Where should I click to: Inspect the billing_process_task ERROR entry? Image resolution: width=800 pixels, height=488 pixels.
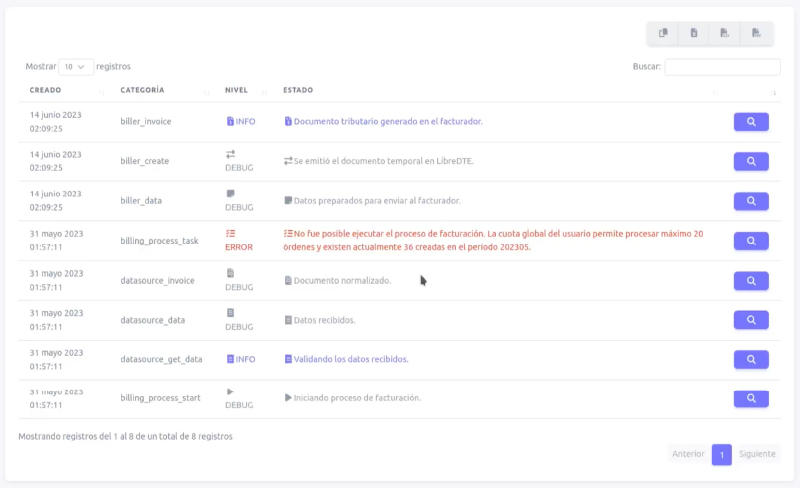[x=751, y=240]
